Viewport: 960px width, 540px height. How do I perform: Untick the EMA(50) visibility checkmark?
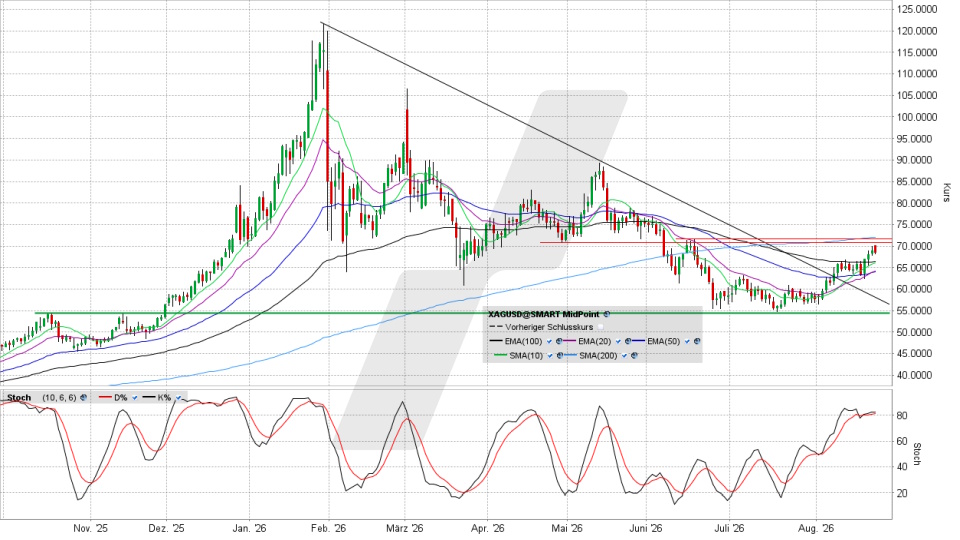click(687, 341)
